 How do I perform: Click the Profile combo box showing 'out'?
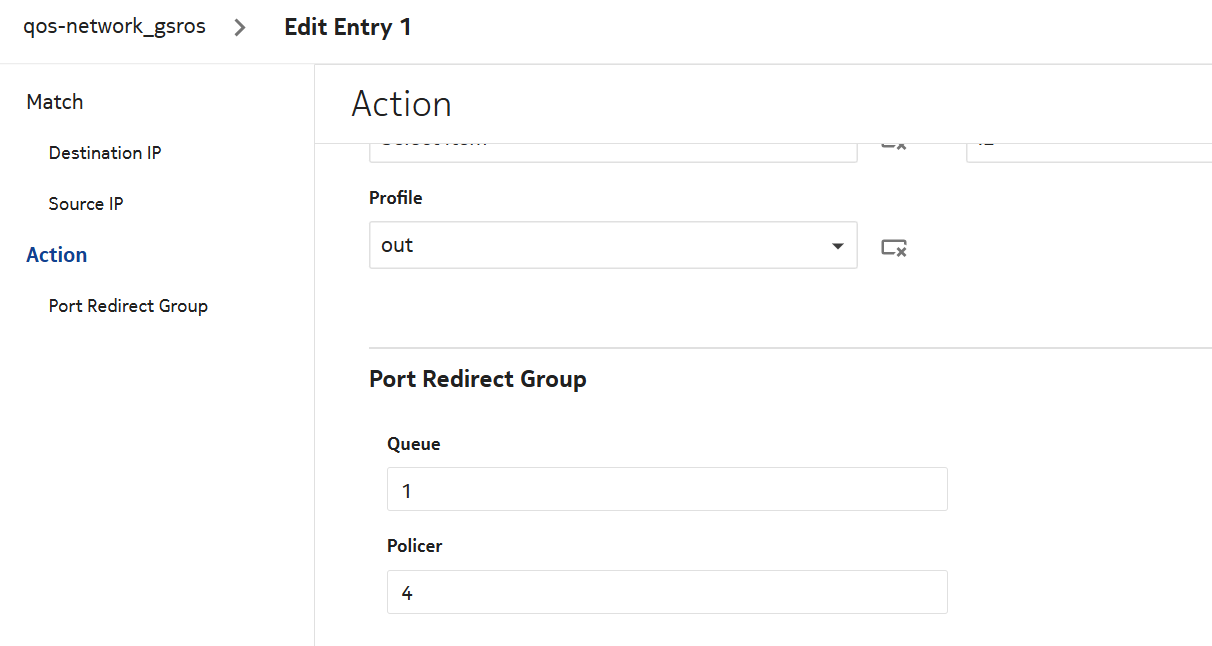pyautogui.click(x=600, y=246)
